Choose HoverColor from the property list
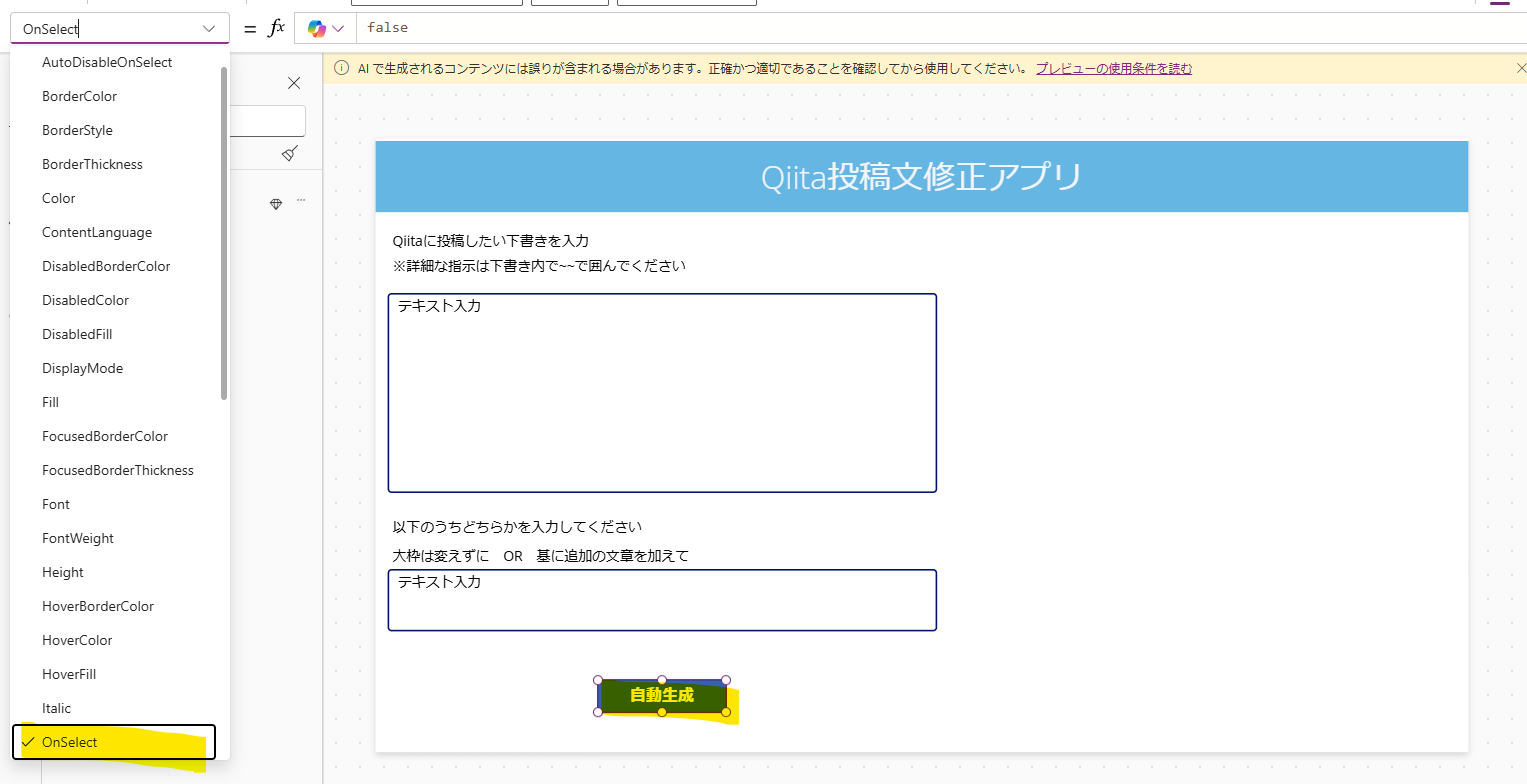This screenshot has height=784, width=1527. pos(77,640)
